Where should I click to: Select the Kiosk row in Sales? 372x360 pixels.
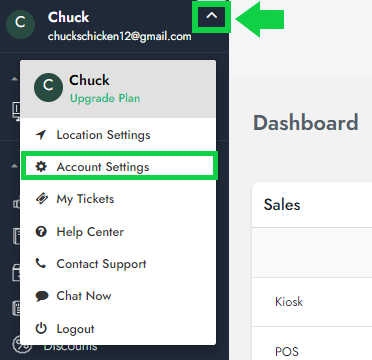(x=312, y=302)
